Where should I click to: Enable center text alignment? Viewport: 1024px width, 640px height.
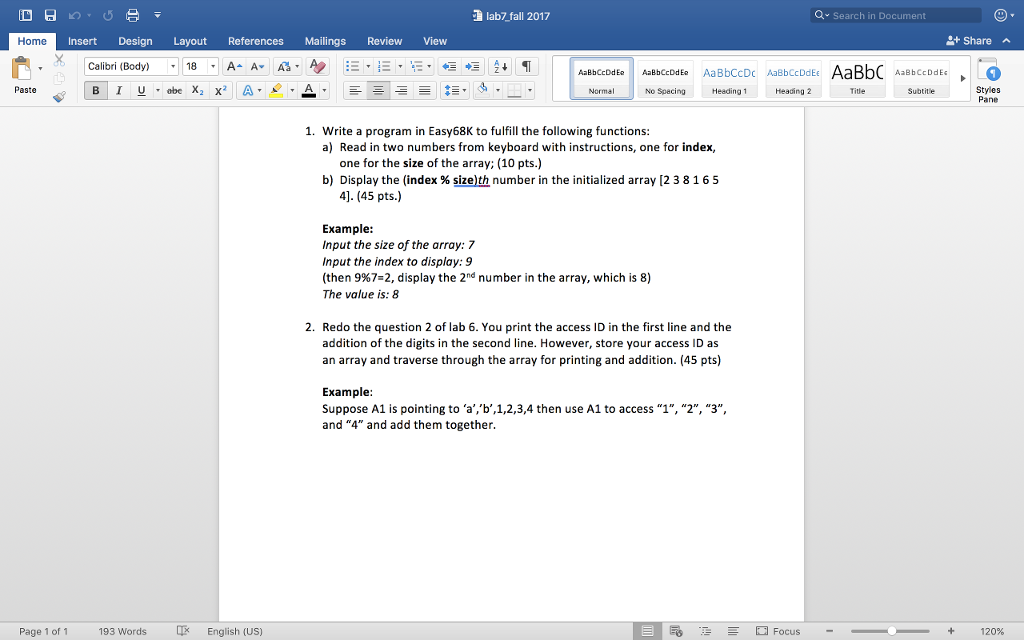377,89
